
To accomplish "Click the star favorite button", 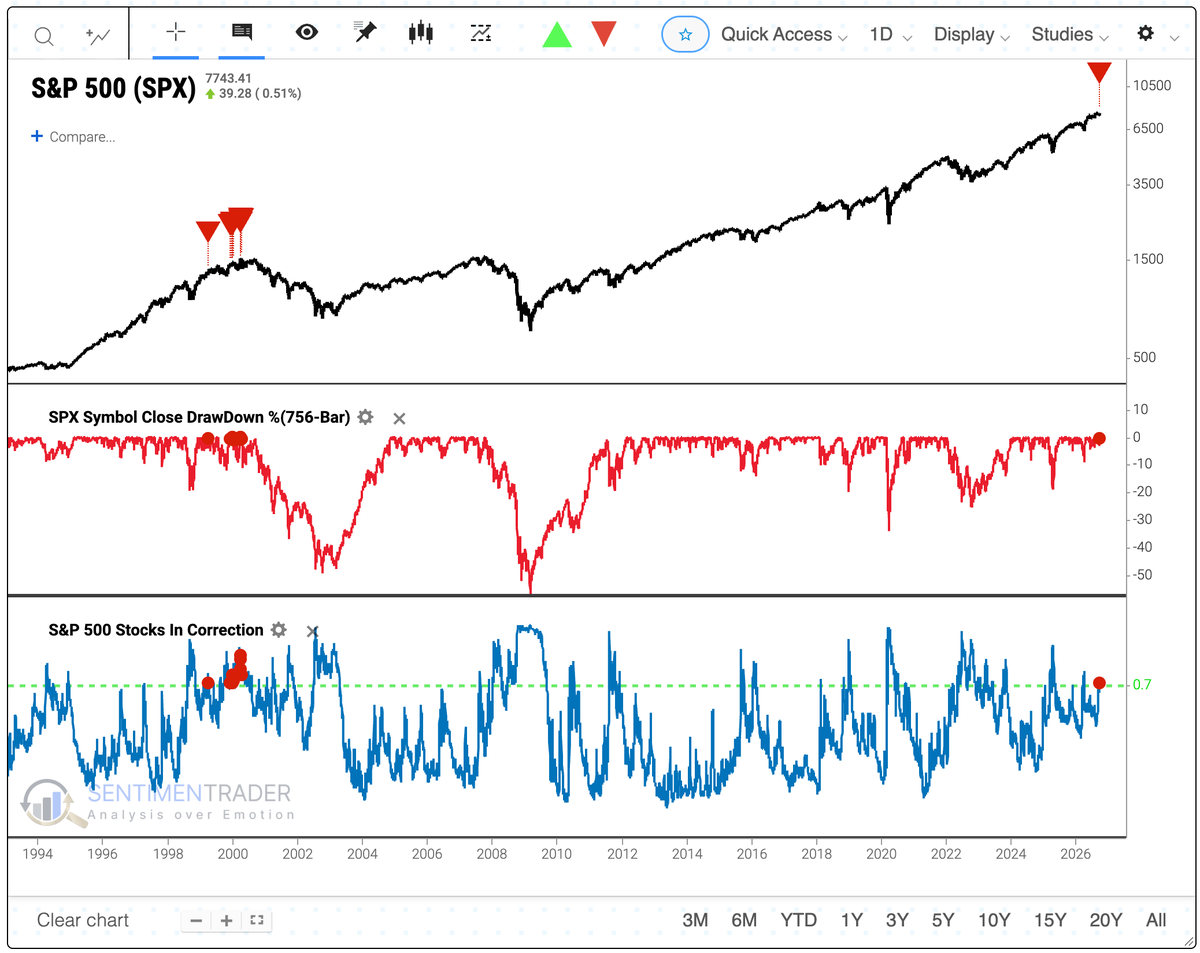I will pyautogui.click(x=685, y=34).
